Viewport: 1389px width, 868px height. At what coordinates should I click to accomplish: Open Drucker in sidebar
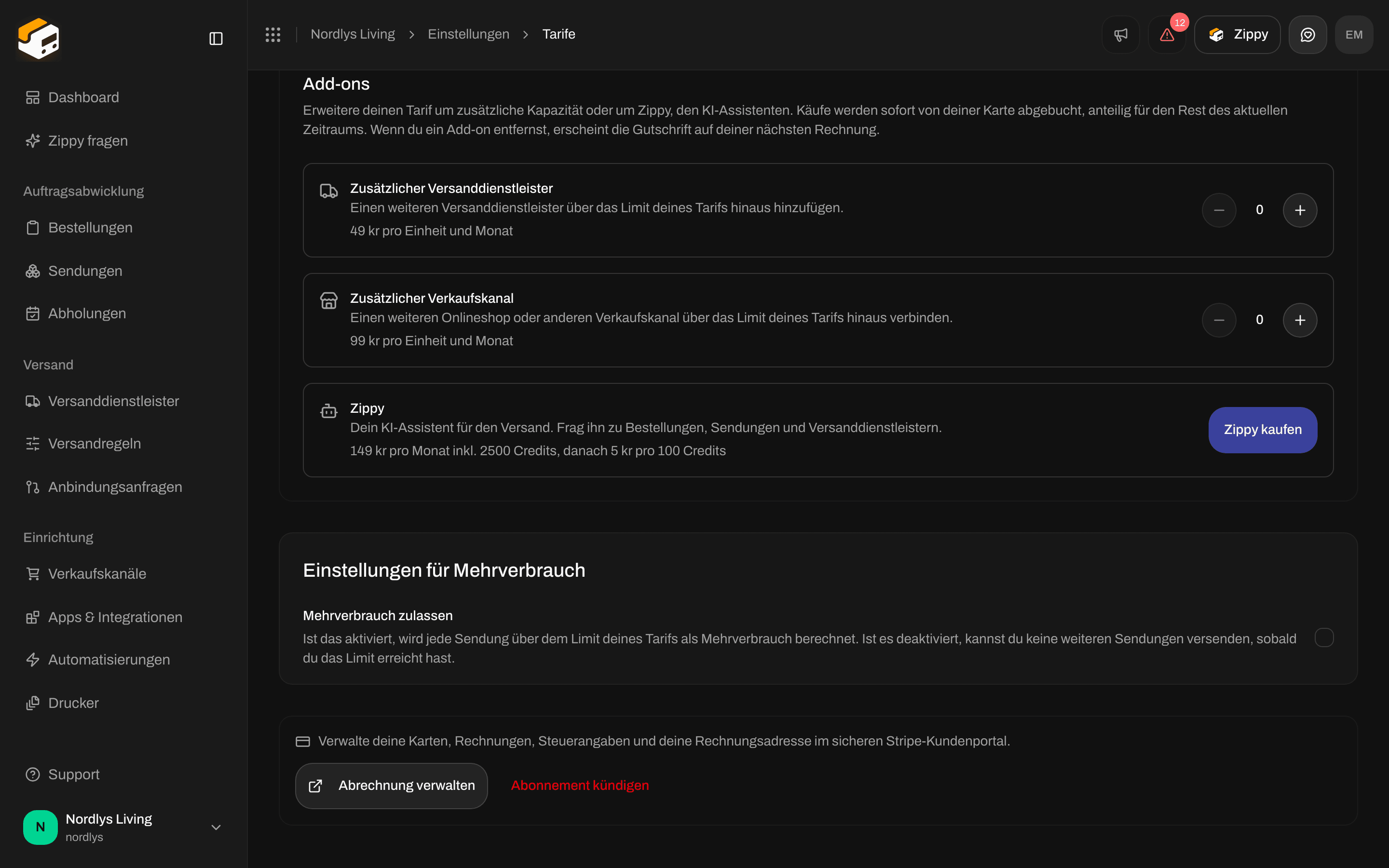point(123,703)
